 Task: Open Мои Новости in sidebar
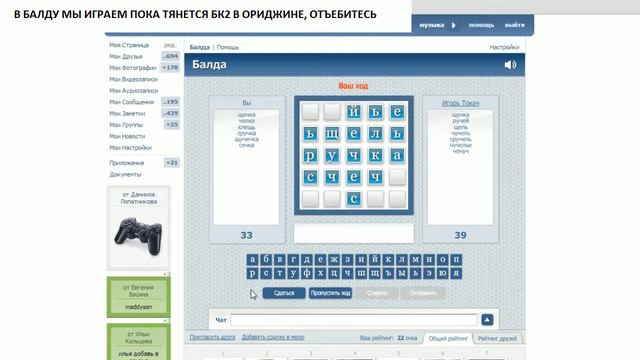127,136
